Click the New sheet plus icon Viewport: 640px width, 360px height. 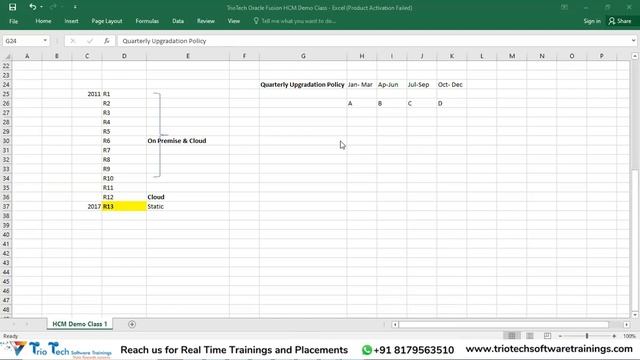132,324
